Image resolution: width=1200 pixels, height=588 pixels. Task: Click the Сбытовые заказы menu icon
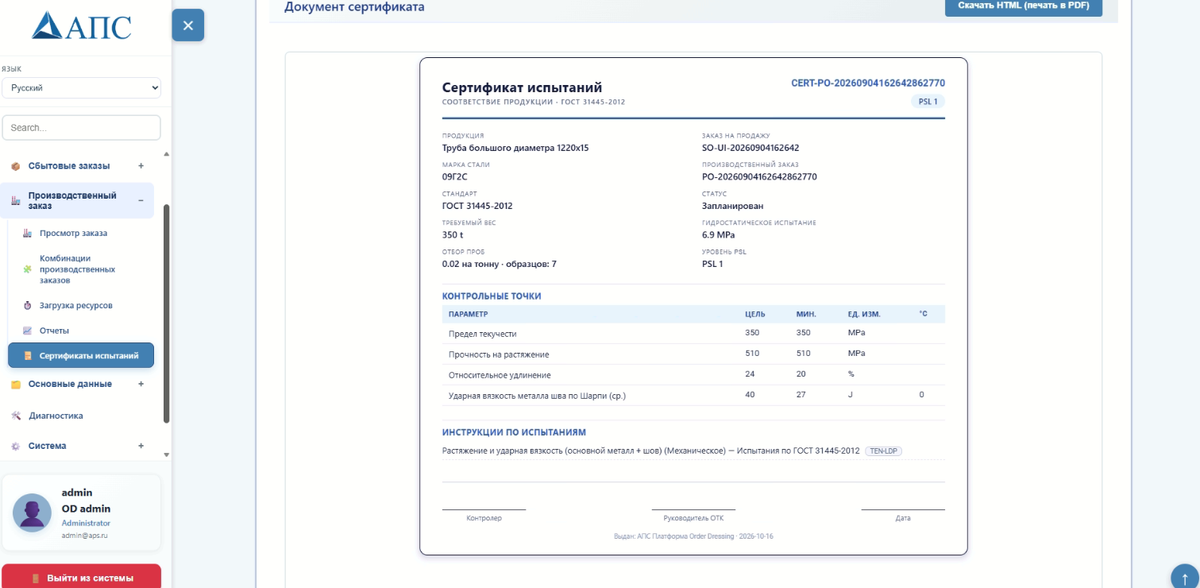point(15,166)
